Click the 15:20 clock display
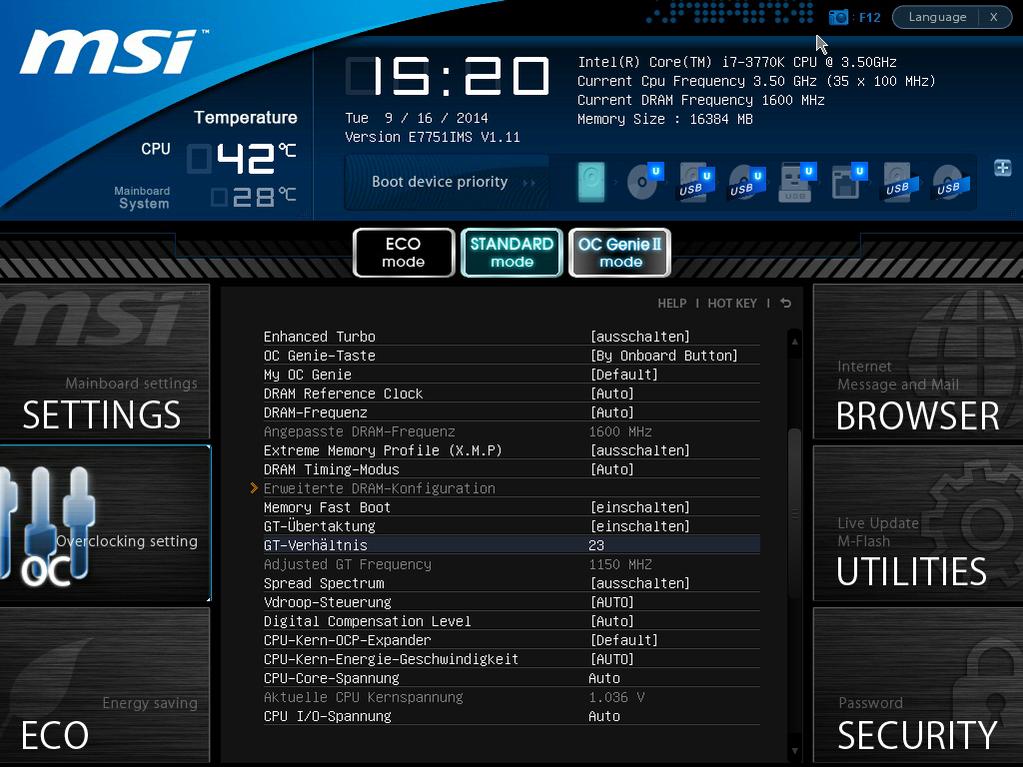This screenshot has width=1023, height=767. point(448,76)
